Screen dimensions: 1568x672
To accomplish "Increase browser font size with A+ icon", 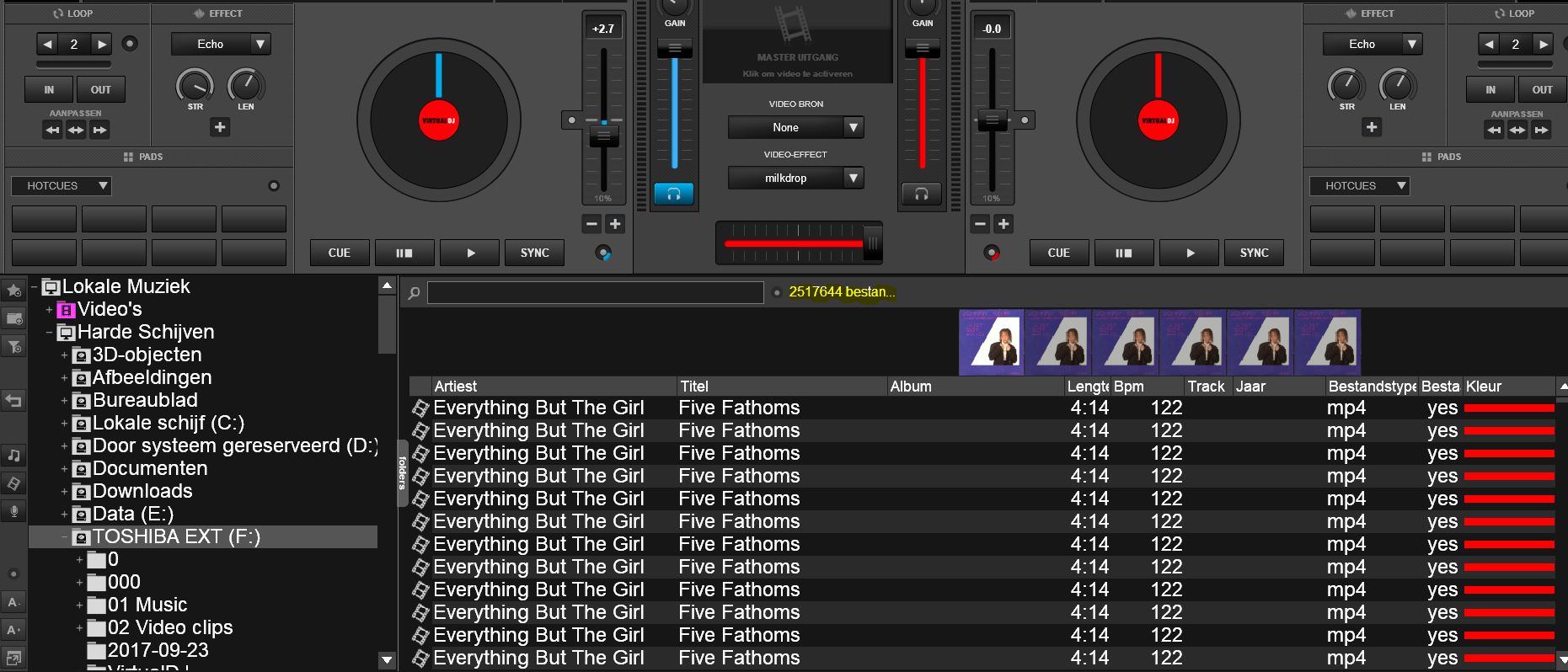I will (x=13, y=630).
